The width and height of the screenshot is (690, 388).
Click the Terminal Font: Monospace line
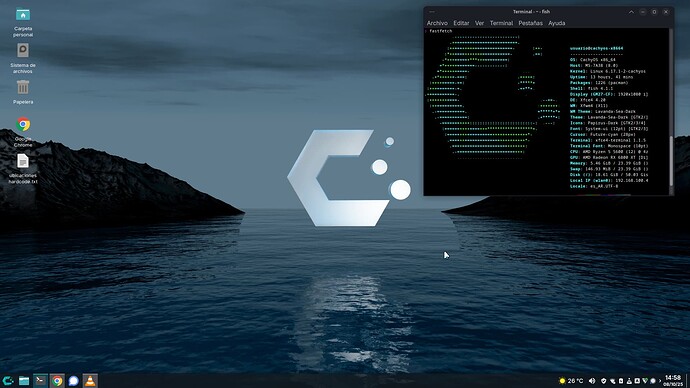(609, 146)
